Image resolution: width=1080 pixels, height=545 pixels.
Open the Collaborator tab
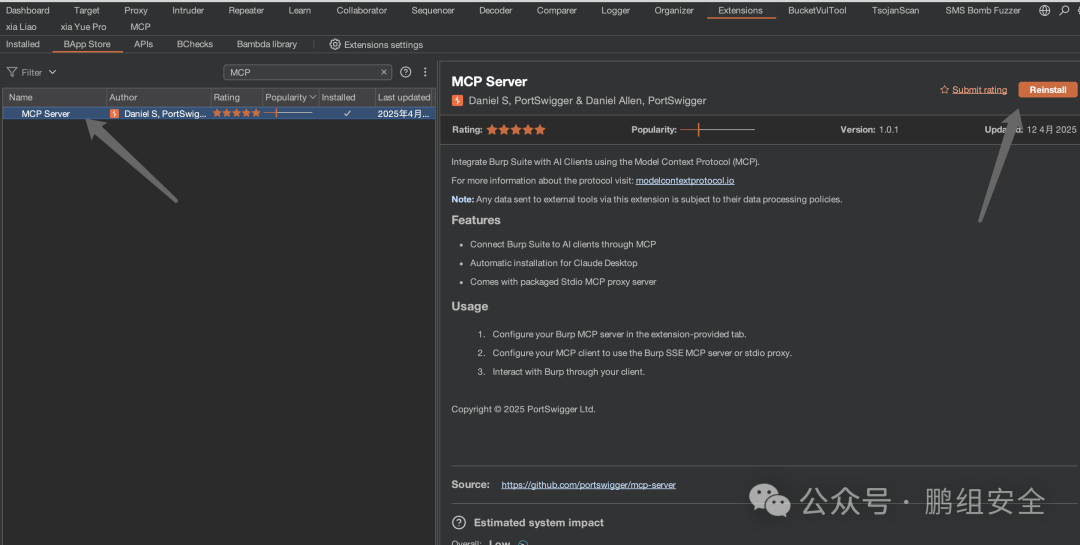(x=362, y=10)
